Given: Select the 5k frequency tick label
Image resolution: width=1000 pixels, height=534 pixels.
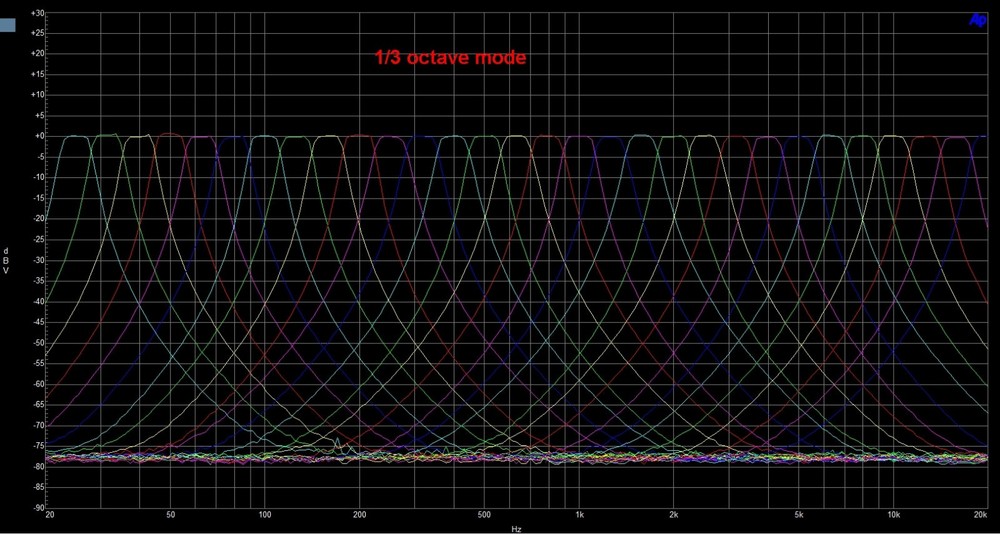Looking at the screenshot, I should click(x=798, y=515).
